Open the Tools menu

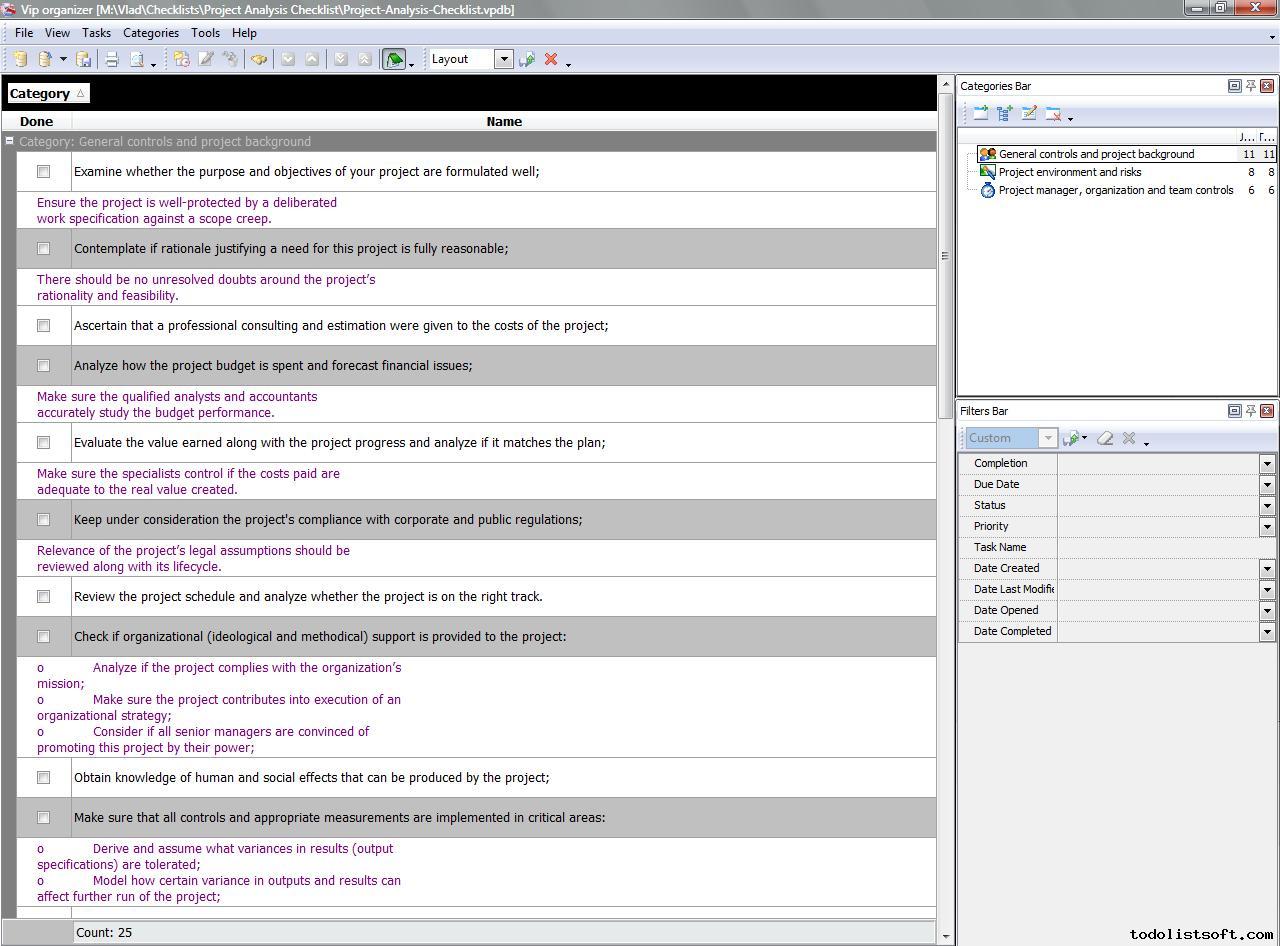click(205, 33)
